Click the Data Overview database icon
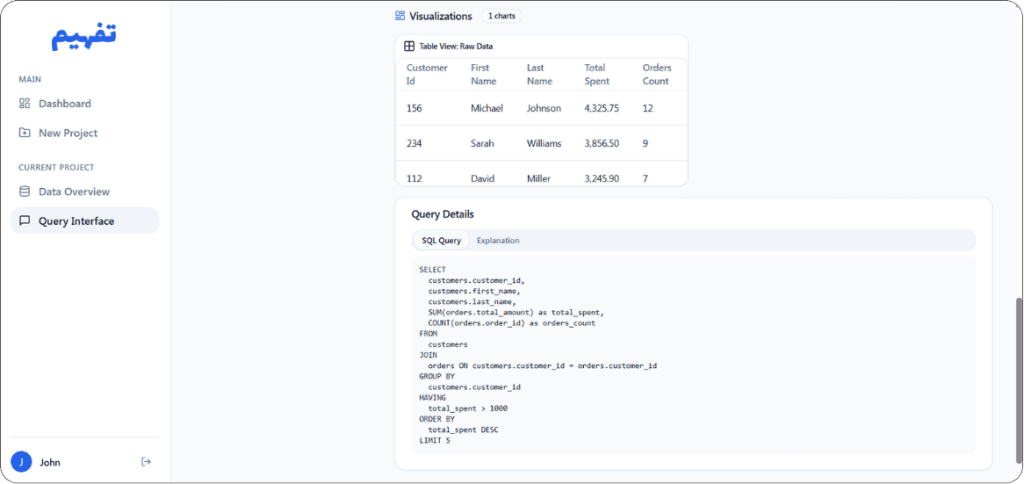This screenshot has height=484, width=1024. point(25,191)
